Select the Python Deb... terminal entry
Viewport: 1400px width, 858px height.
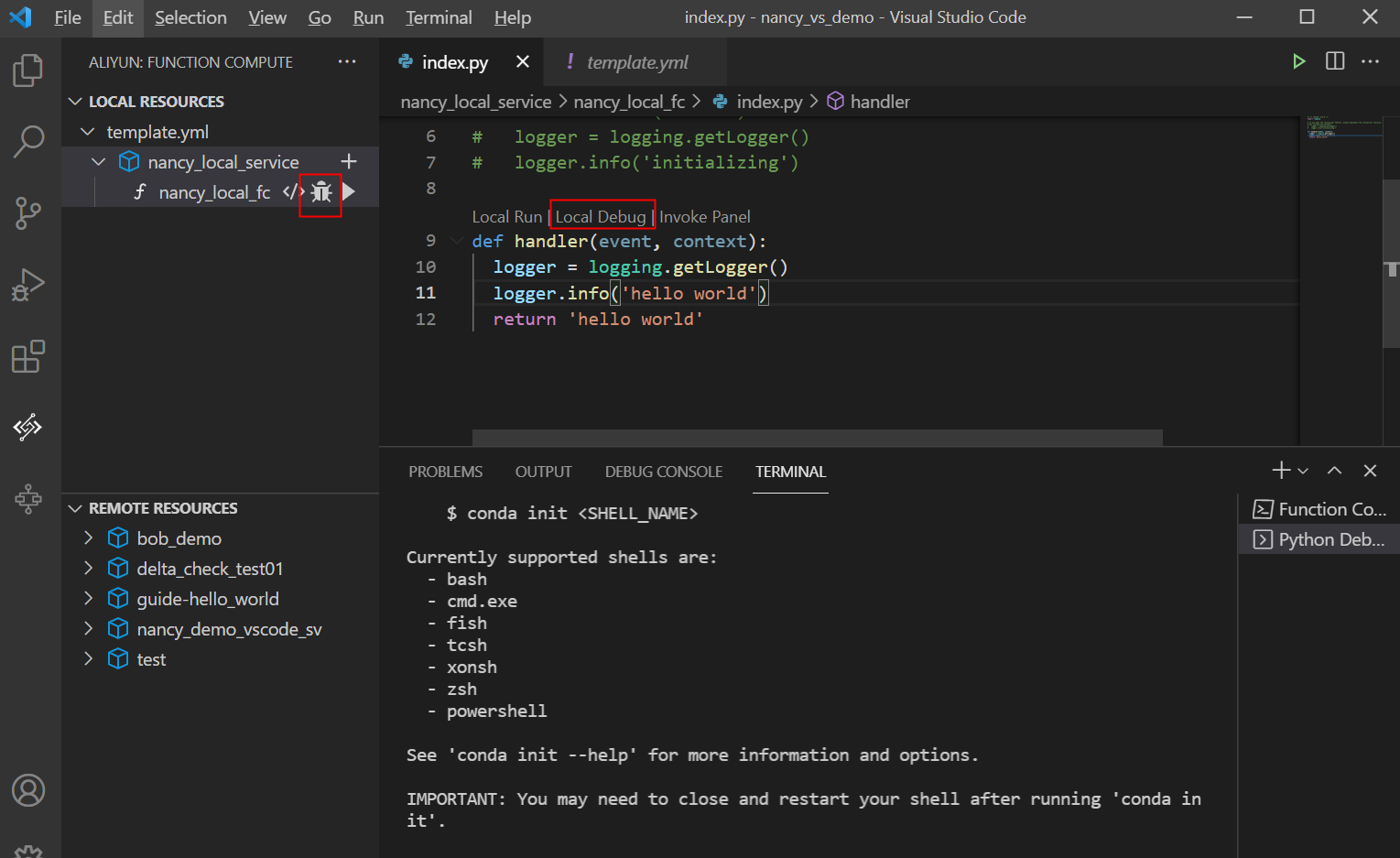[1319, 539]
